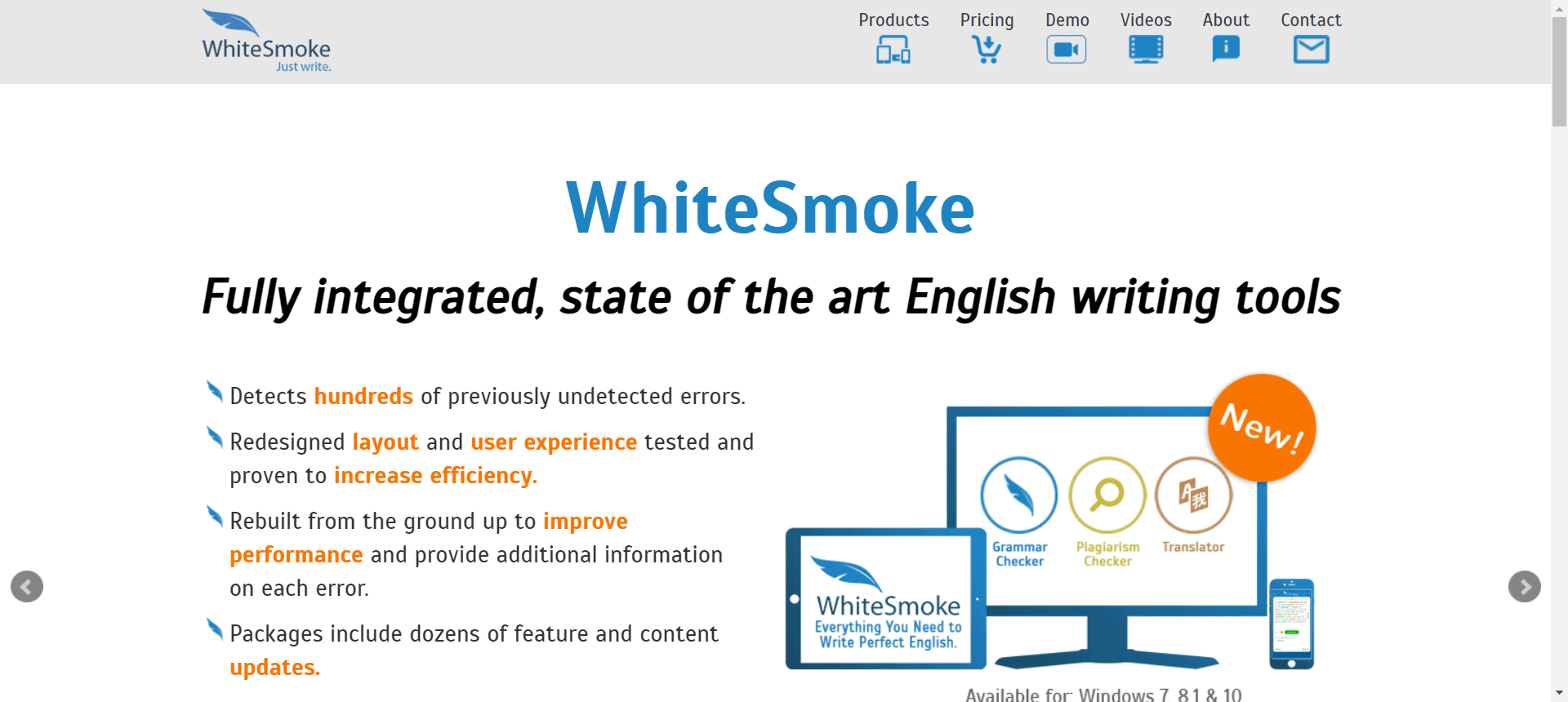Viewport: 1568px width, 702px height.
Task: Click the About info bubble icon
Action: pyautogui.click(x=1226, y=49)
